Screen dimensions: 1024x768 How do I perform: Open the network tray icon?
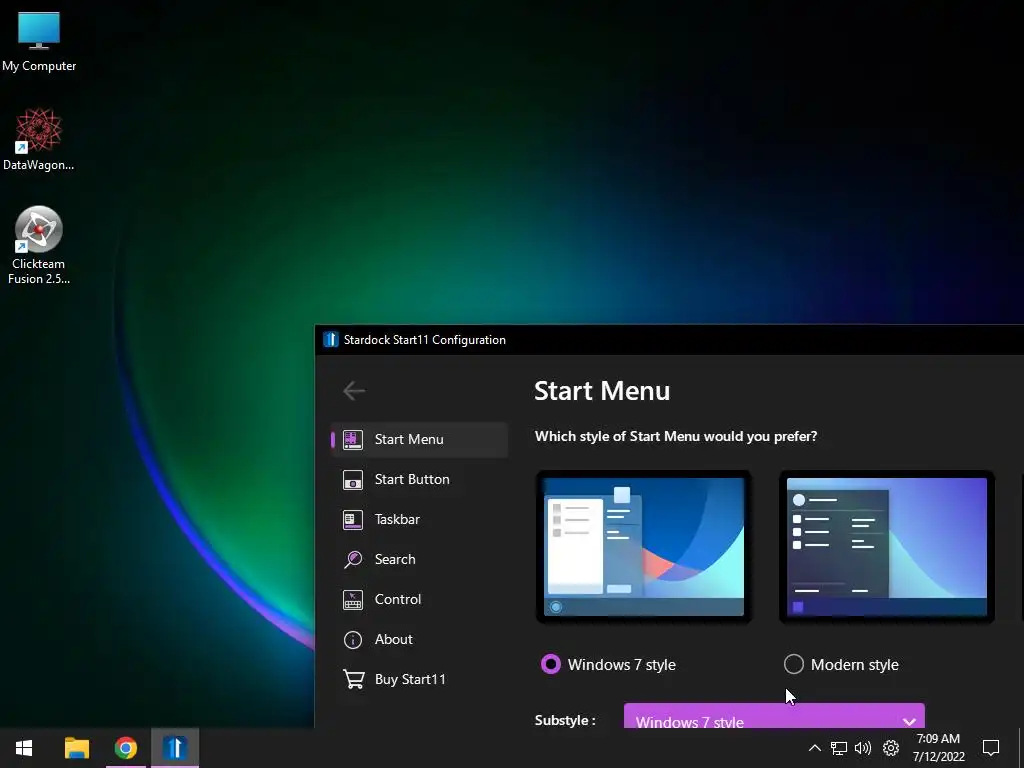[x=839, y=748]
